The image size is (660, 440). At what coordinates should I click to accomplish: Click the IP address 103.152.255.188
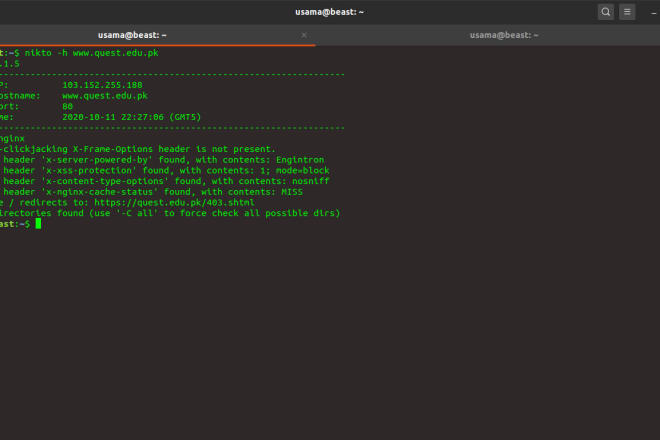[x=102, y=85]
